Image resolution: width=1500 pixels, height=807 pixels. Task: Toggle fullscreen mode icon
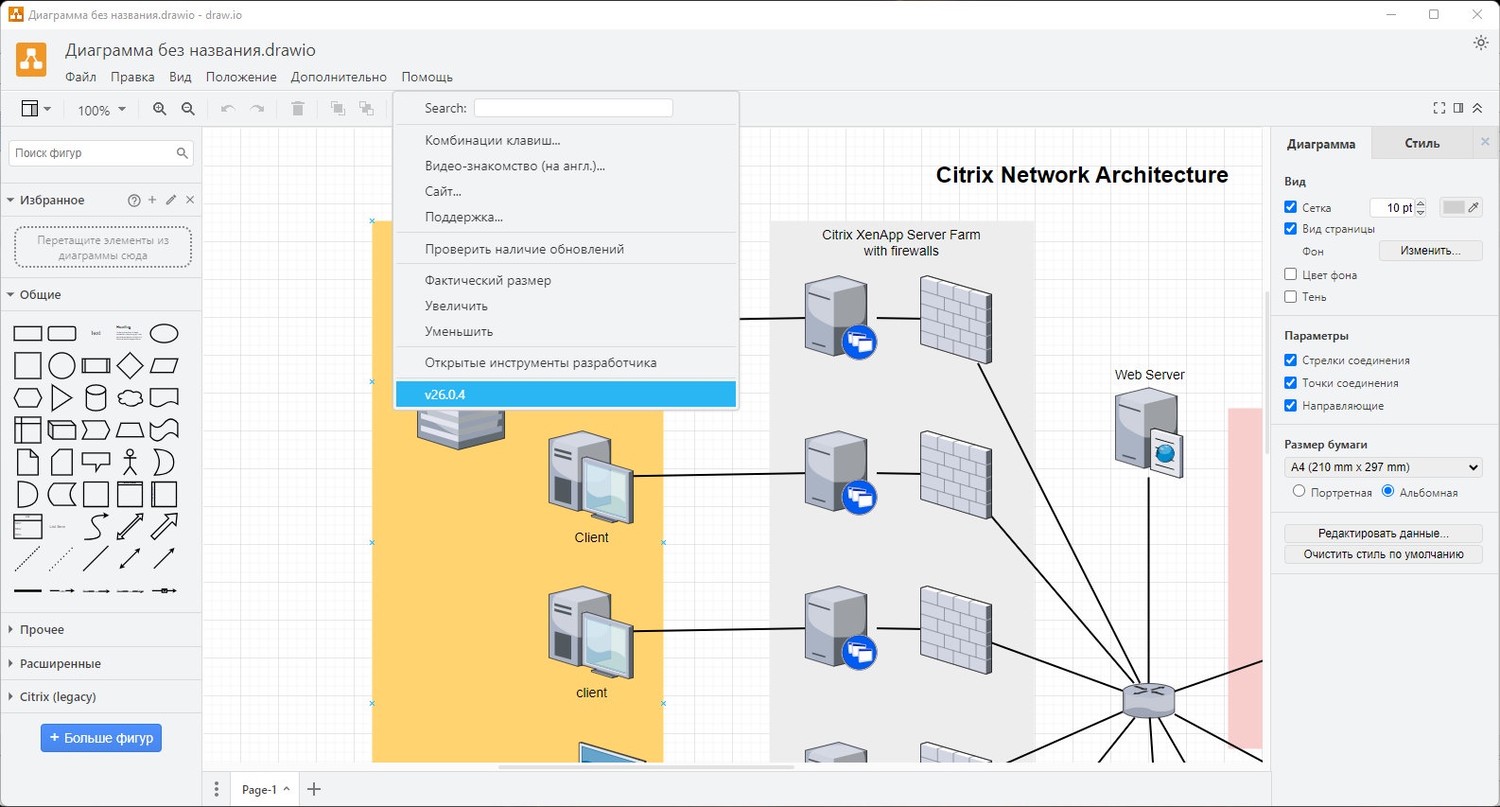point(1439,108)
